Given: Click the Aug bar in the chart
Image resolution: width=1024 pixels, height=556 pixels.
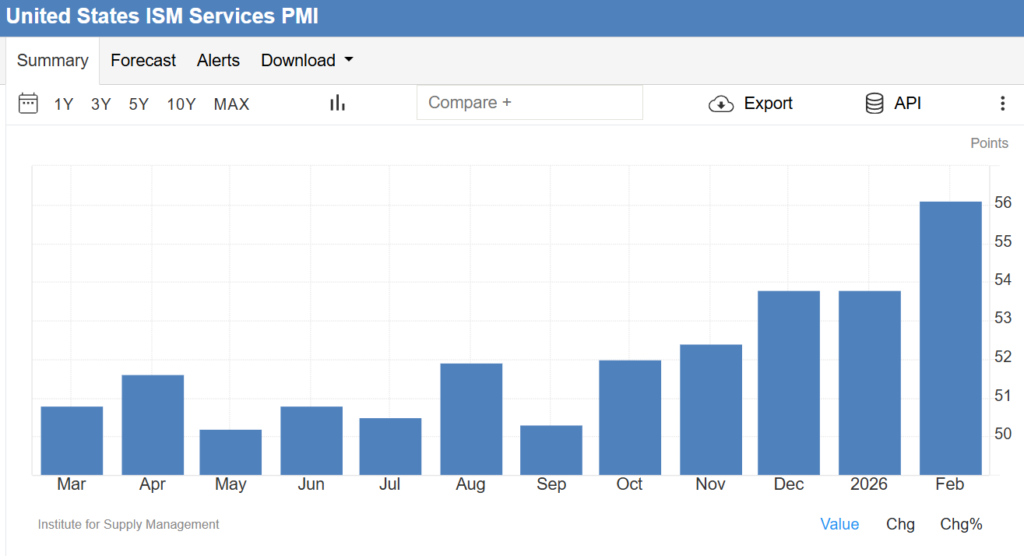Looking at the screenshot, I should [x=470, y=418].
